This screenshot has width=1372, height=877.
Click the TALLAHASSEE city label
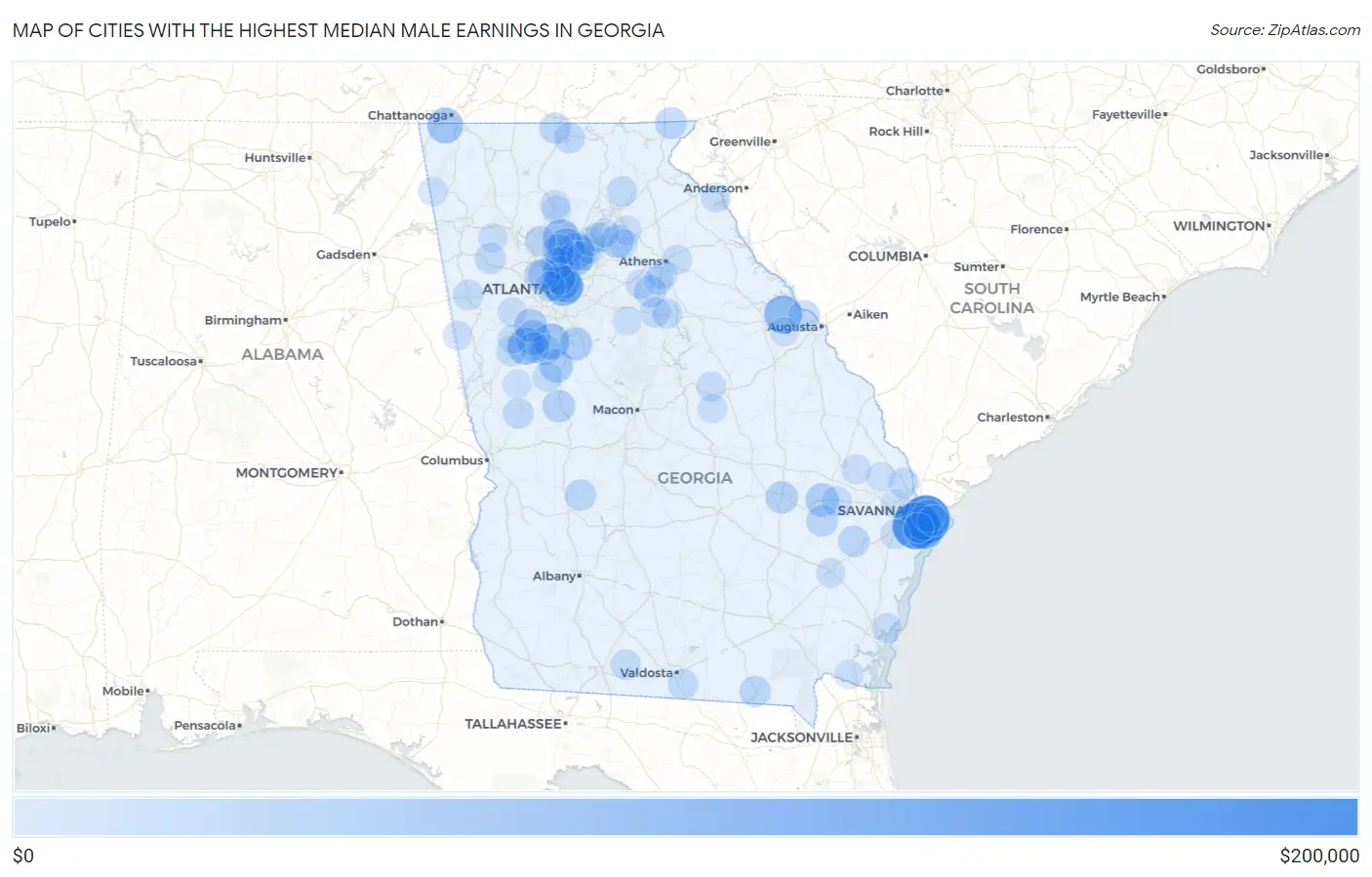click(x=513, y=724)
